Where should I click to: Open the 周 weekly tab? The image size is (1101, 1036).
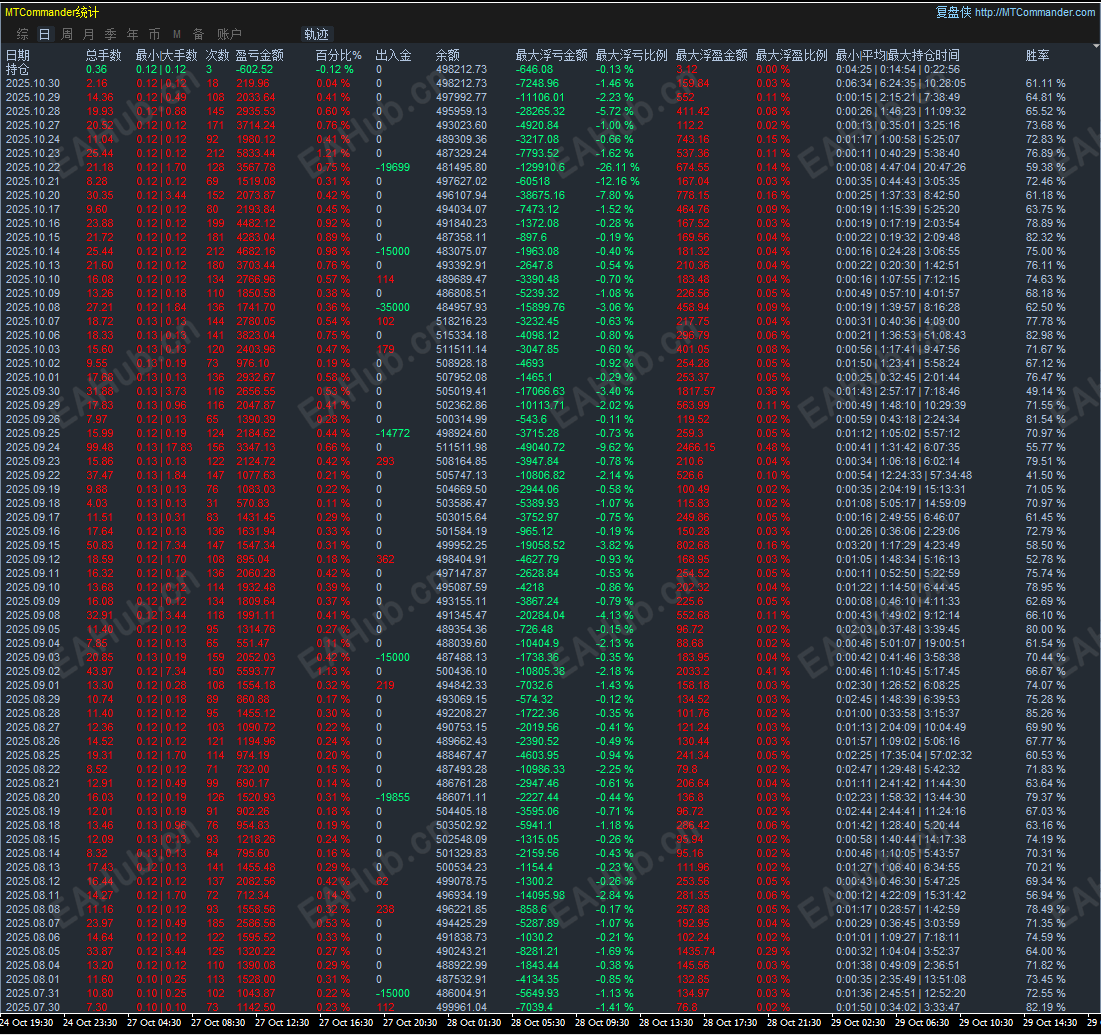[67, 34]
